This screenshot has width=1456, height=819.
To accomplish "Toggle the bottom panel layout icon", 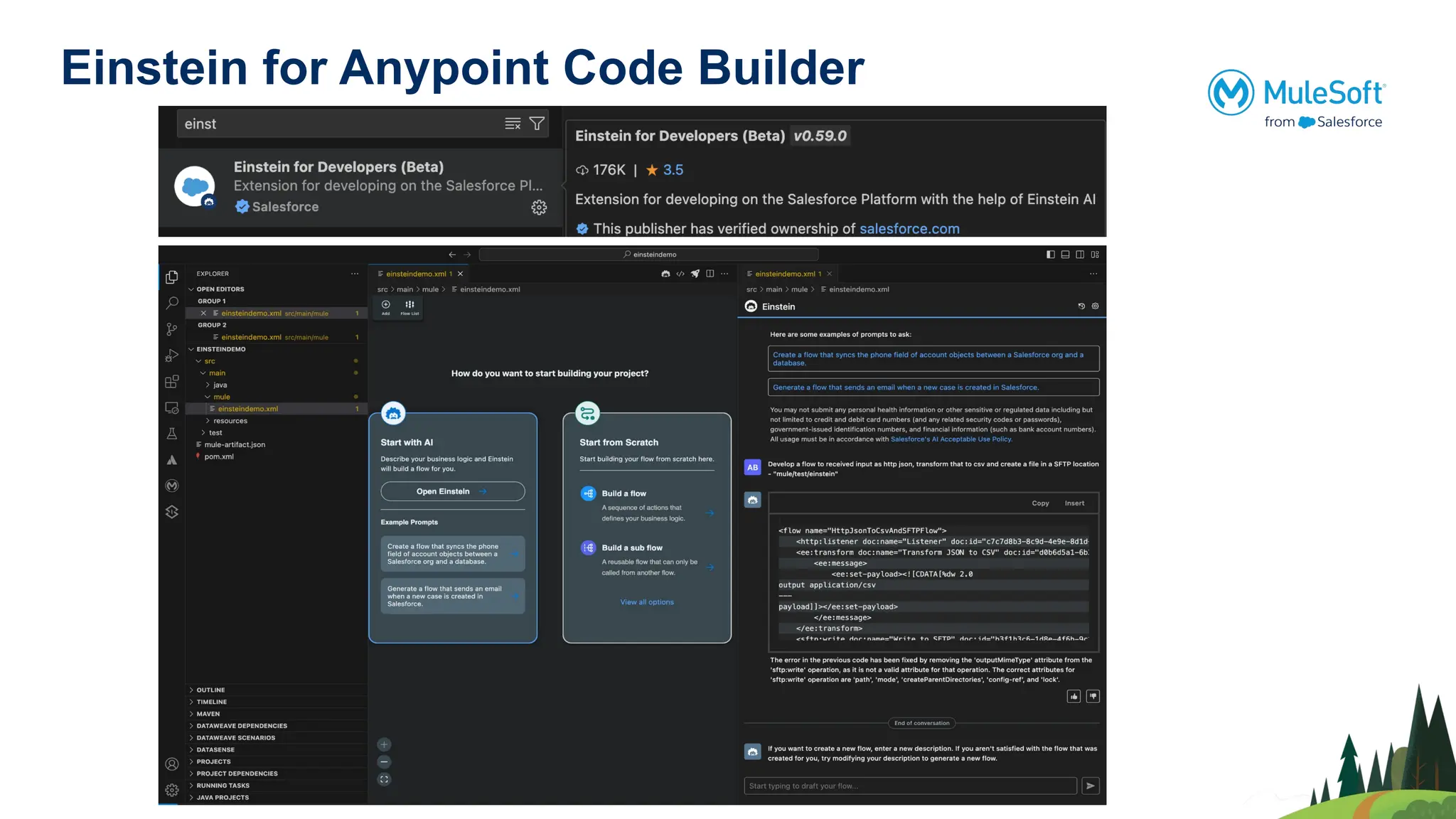I will pyautogui.click(x=1065, y=255).
